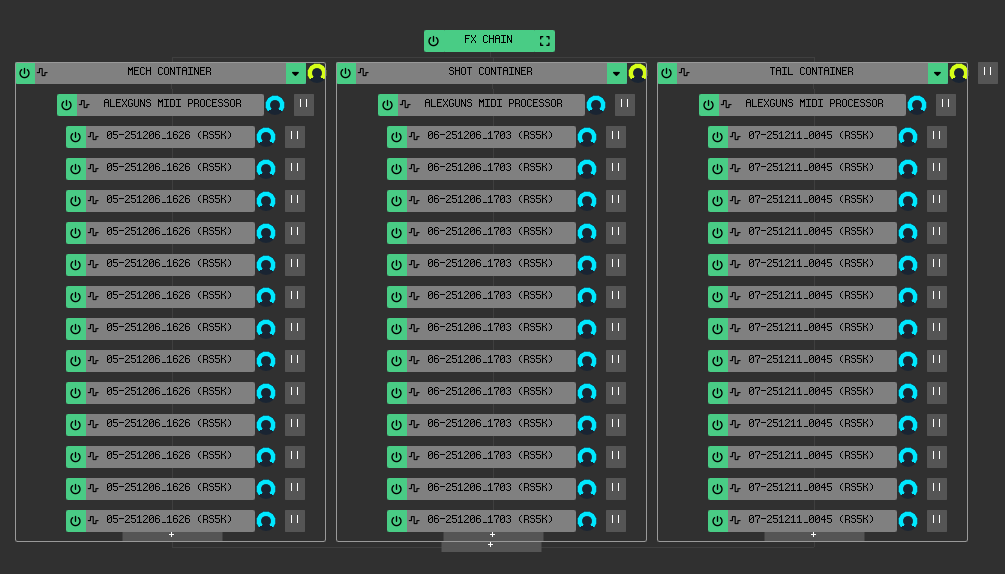Add FX via plus at Mech Container bottom
Screen dimensions: 1005x574
click(x=172, y=535)
